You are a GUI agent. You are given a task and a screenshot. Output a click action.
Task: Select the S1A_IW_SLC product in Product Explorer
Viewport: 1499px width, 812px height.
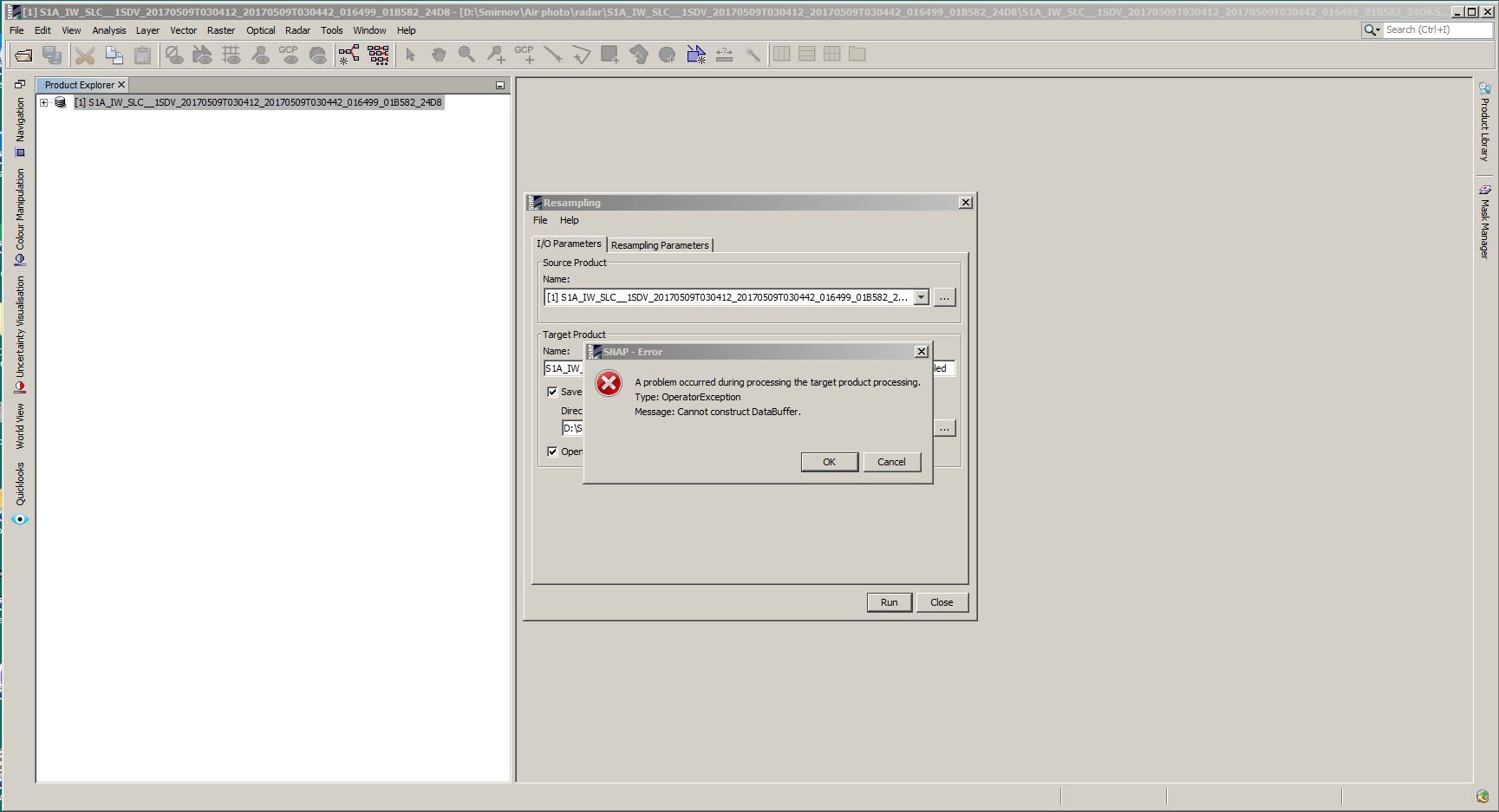258,102
